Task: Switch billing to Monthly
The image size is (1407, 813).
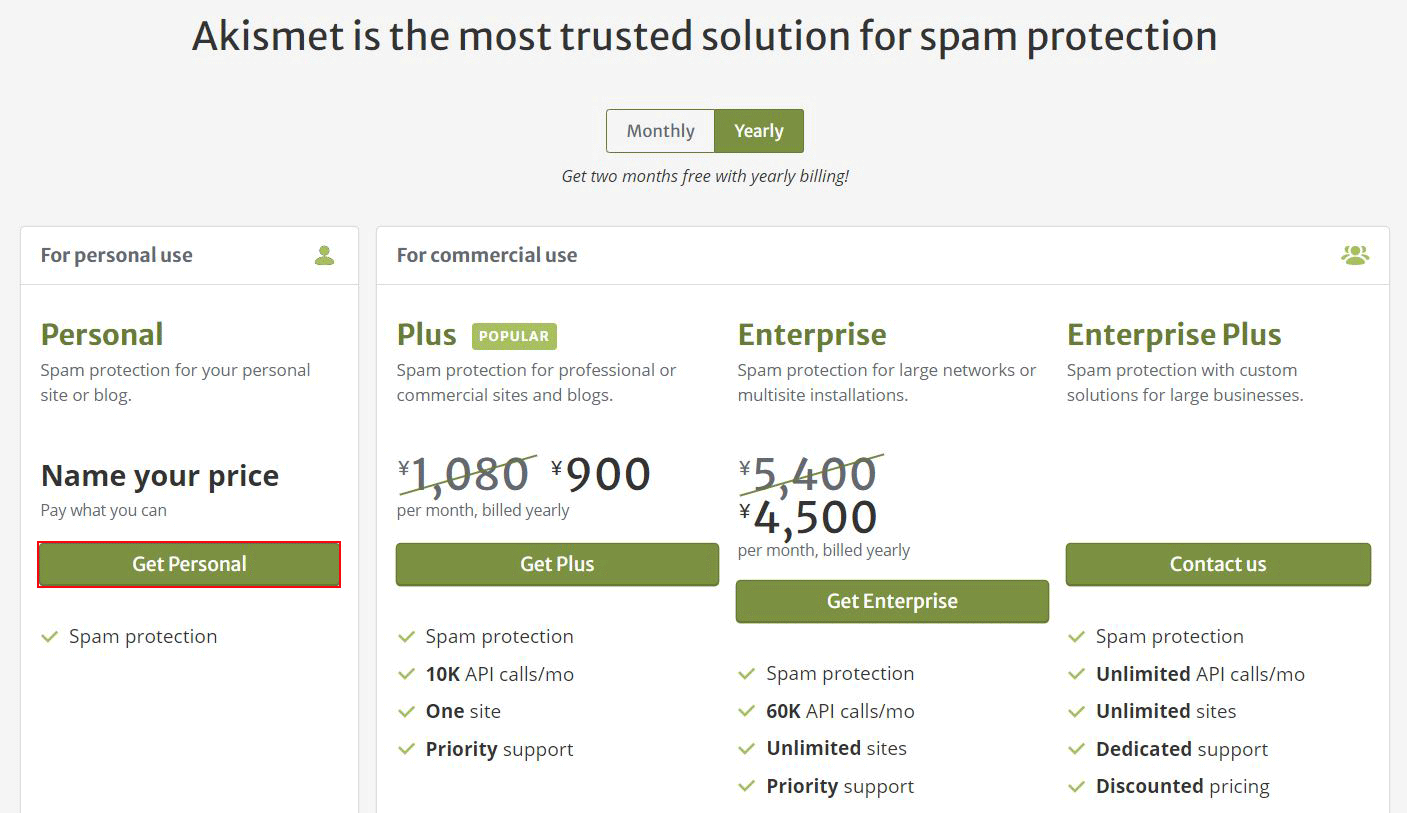Action: (660, 131)
